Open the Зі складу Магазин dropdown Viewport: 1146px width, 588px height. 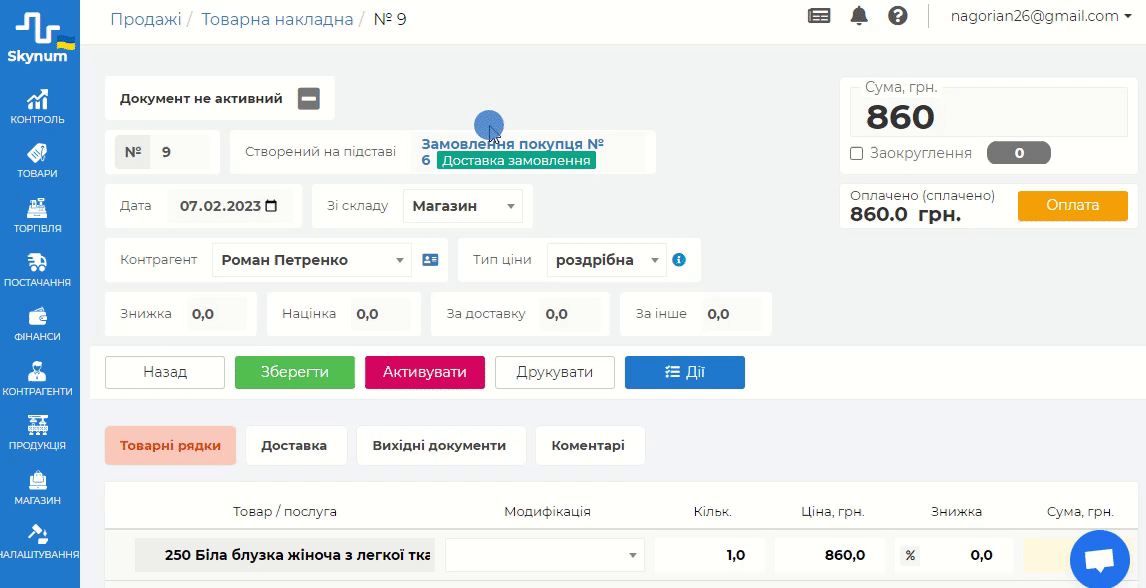(x=463, y=206)
